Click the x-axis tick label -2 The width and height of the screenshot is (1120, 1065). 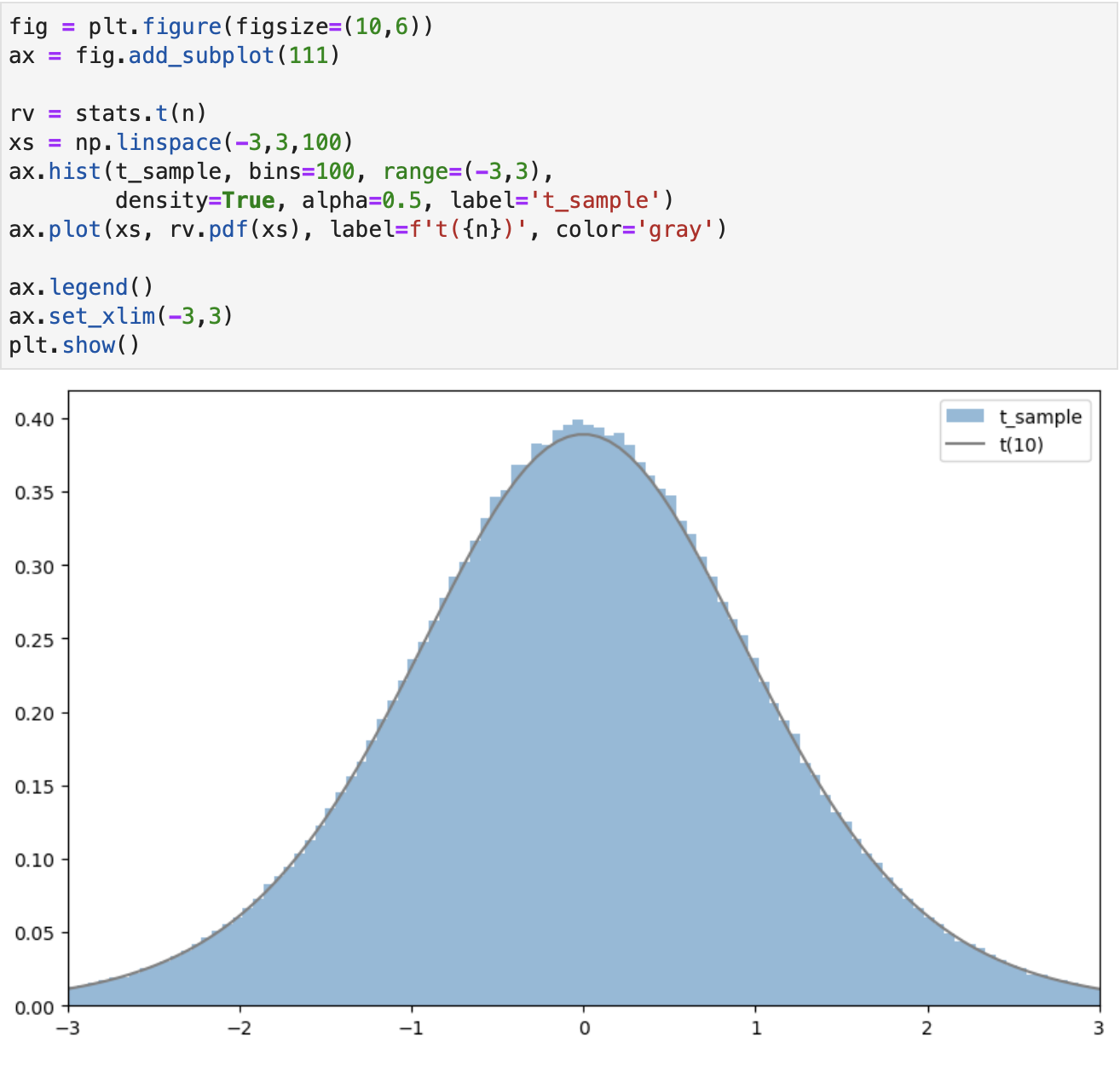[x=240, y=1028]
